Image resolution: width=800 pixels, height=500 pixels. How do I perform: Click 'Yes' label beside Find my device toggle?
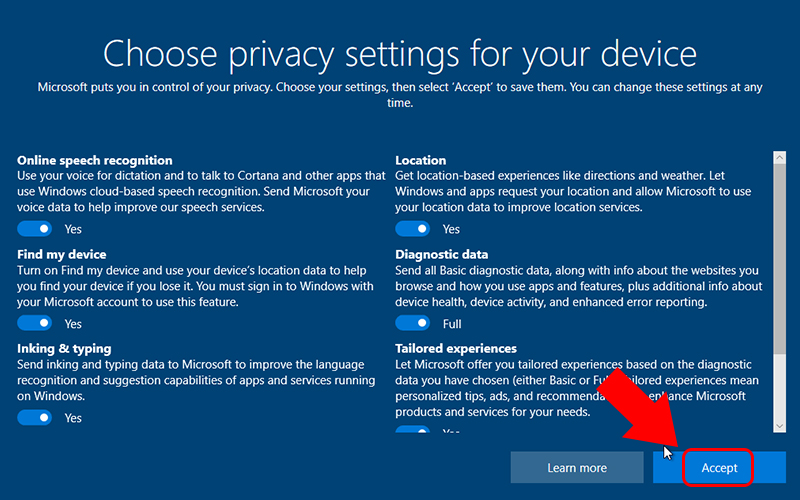coord(73,324)
